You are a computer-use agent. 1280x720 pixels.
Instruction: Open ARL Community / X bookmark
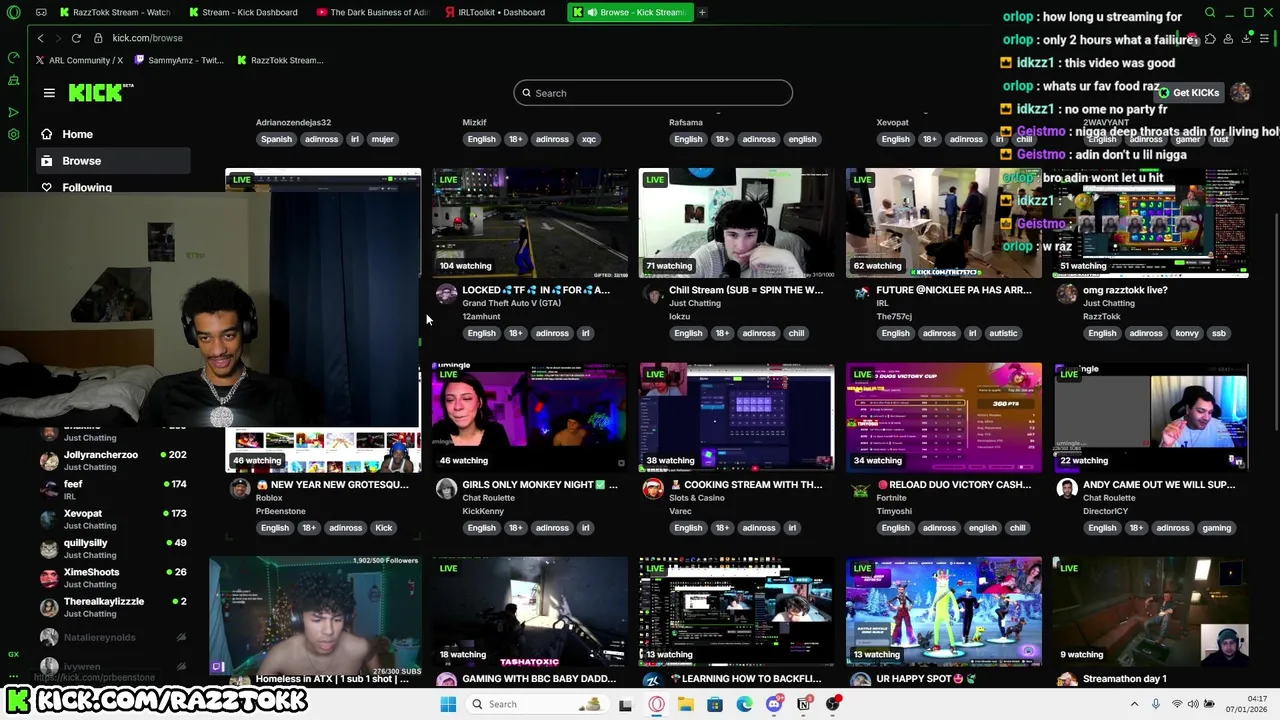tap(79, 60)
